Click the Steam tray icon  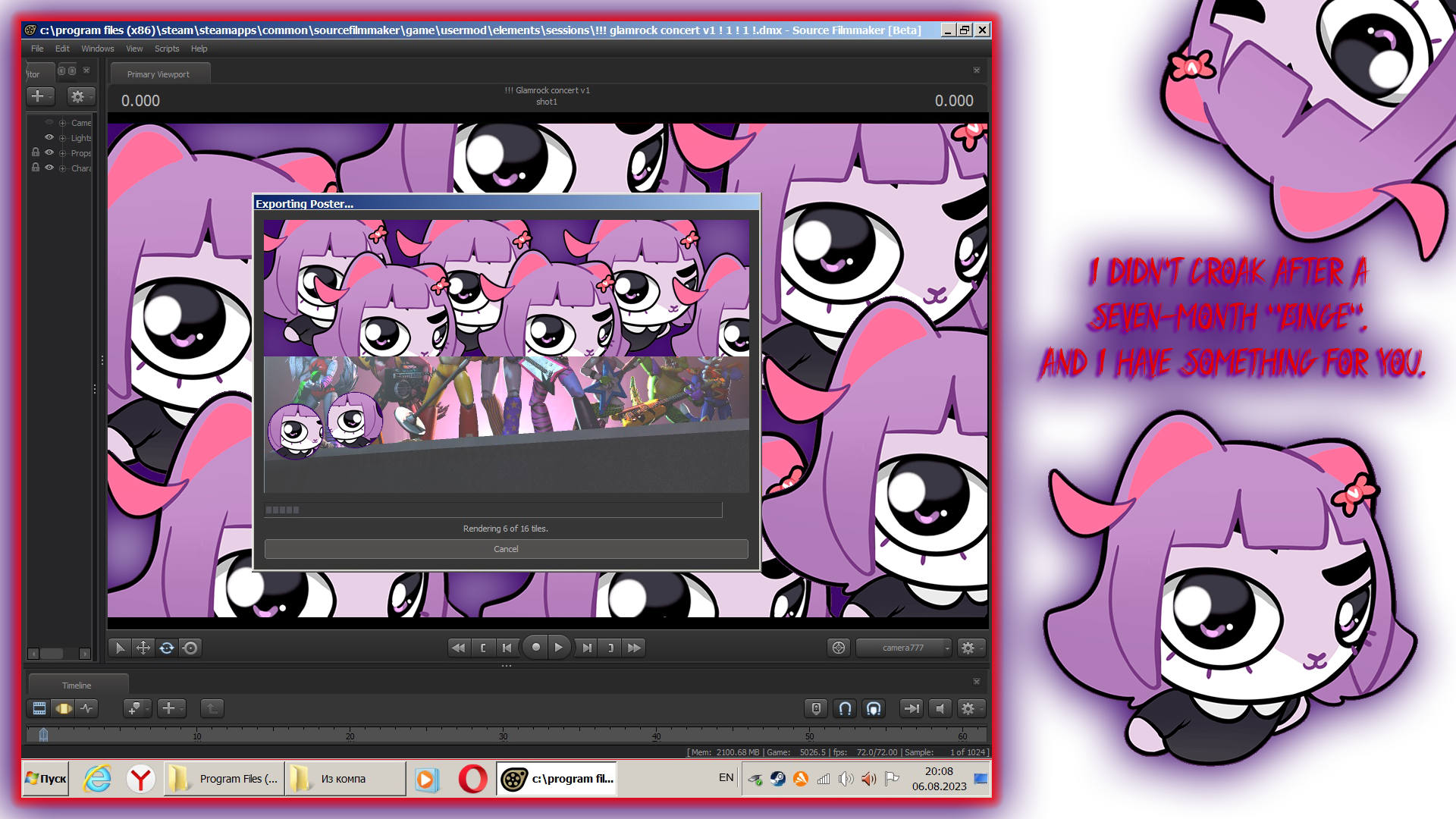778,779
